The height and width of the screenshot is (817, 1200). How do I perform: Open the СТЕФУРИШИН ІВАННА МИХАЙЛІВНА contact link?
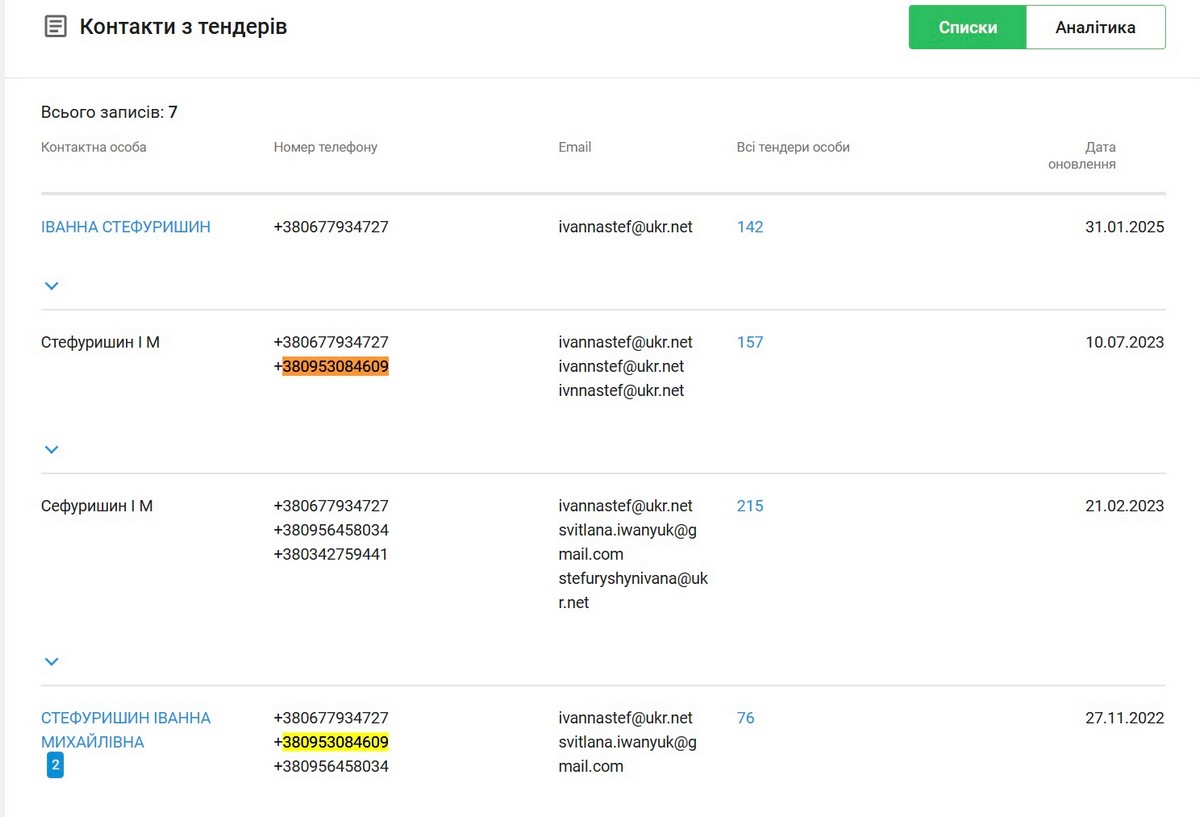[126, 730]
